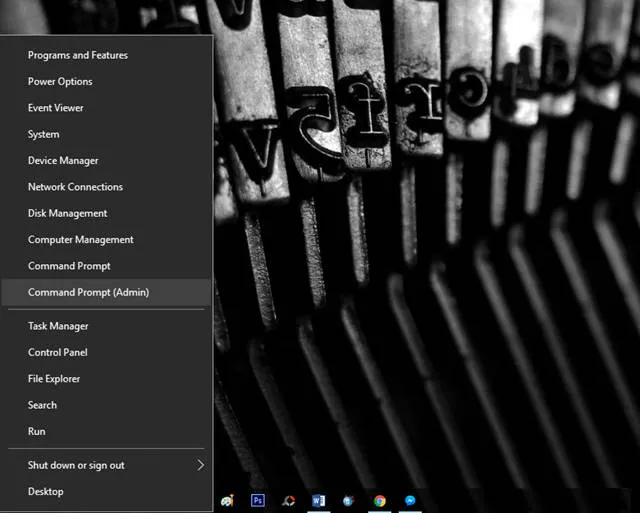The image size is (640, 513).
Task: Show the Desktop via menu entry
Action: point(106,491)
